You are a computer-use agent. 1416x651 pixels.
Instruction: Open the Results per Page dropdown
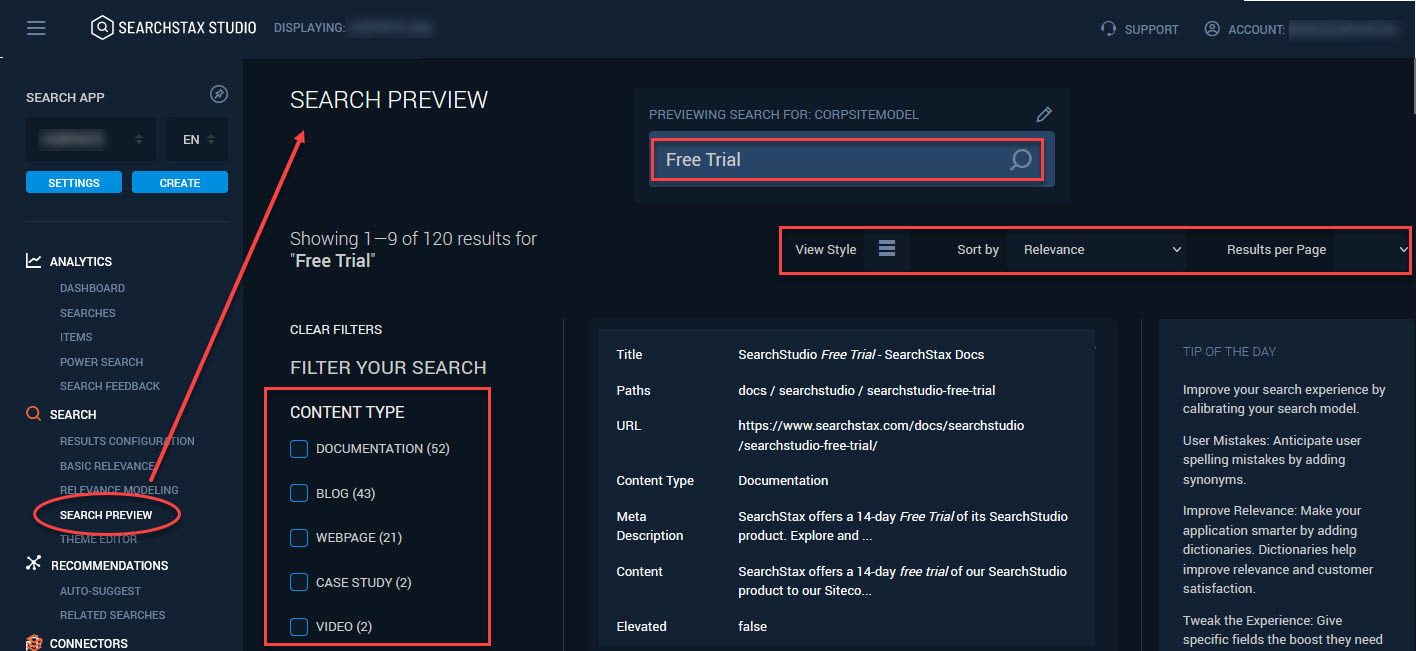(x=1372, y=250)
